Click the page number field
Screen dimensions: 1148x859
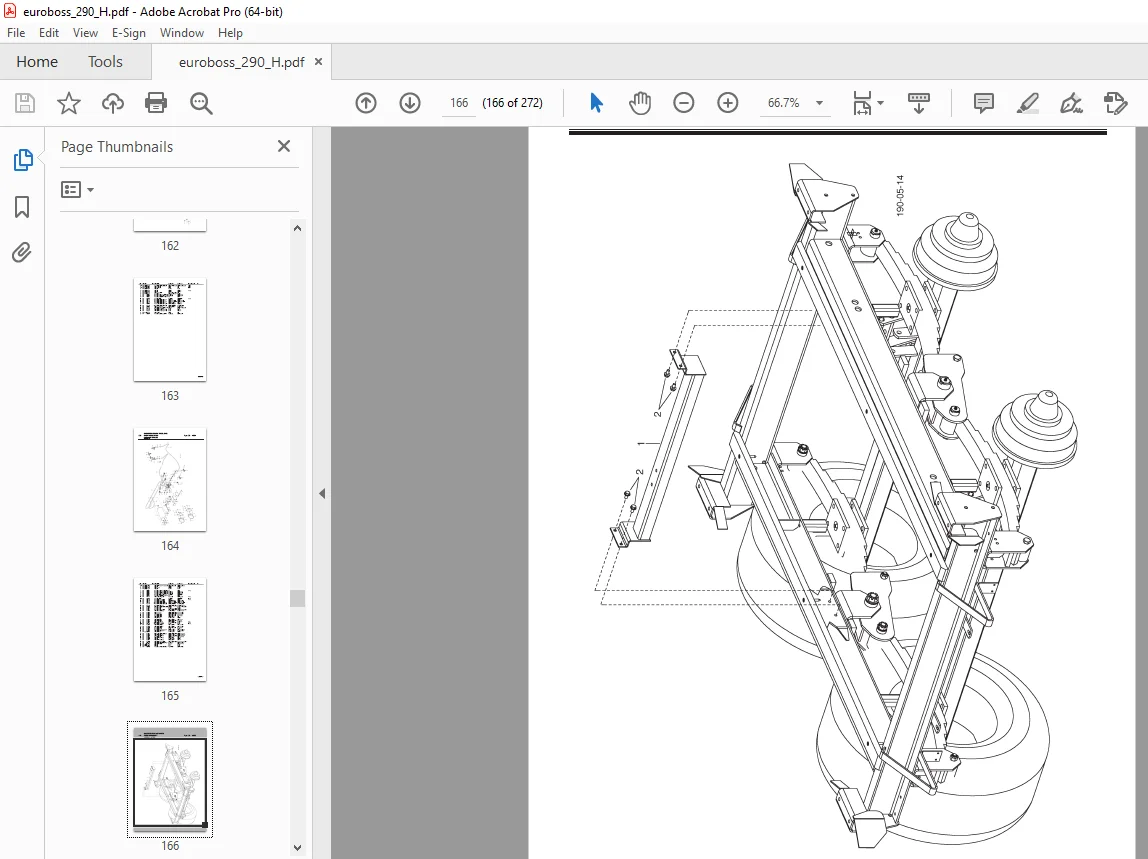tap(459, 103)
